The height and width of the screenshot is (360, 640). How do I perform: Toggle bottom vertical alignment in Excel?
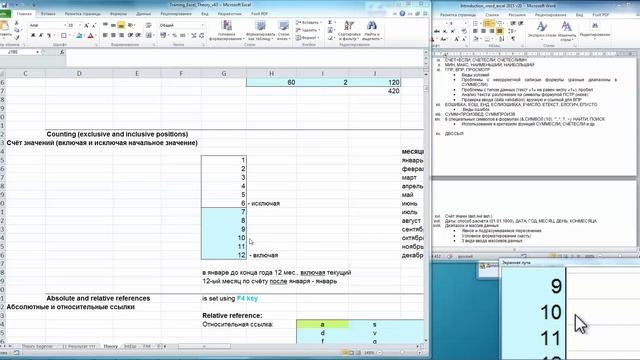[121, 25]
